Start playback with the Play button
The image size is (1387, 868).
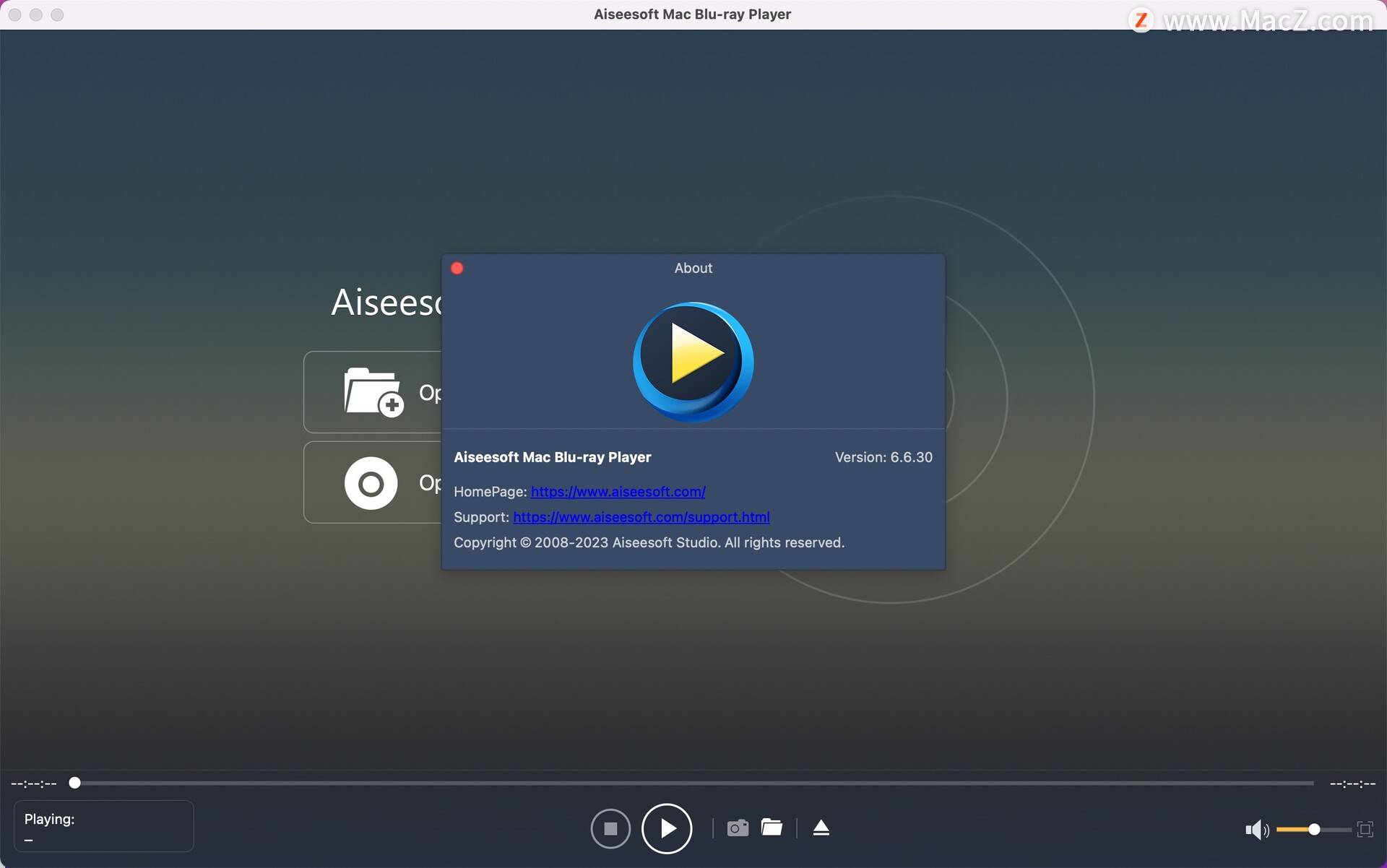[x=667, y=828]
